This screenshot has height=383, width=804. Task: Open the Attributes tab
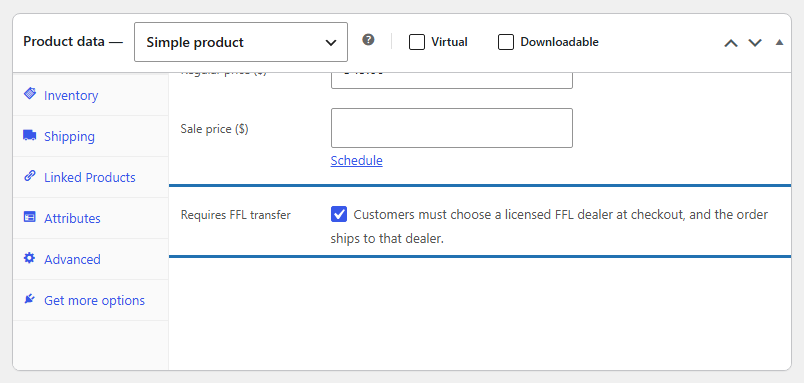91,218
